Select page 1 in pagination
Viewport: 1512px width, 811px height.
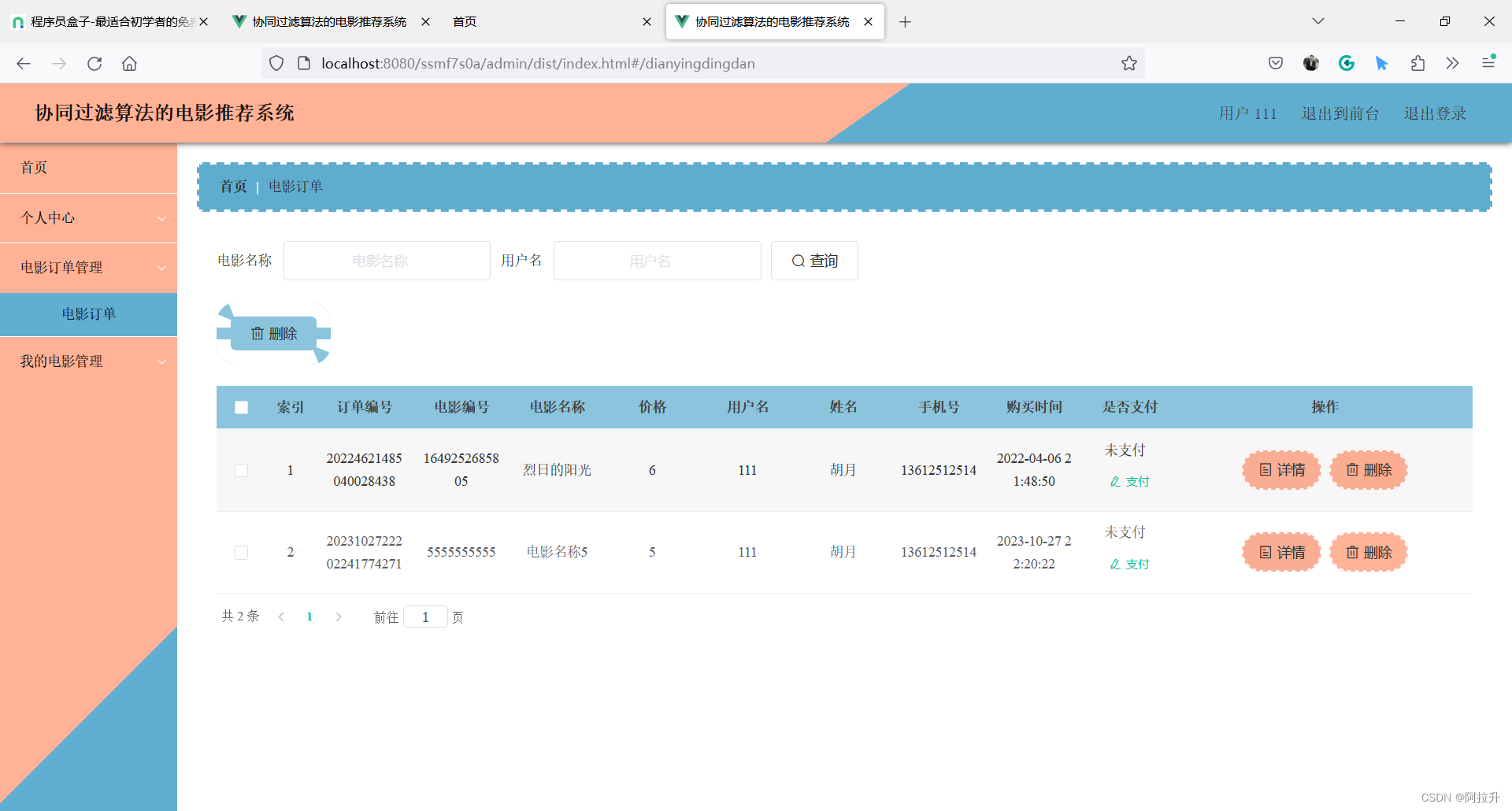tap(309, 617)
